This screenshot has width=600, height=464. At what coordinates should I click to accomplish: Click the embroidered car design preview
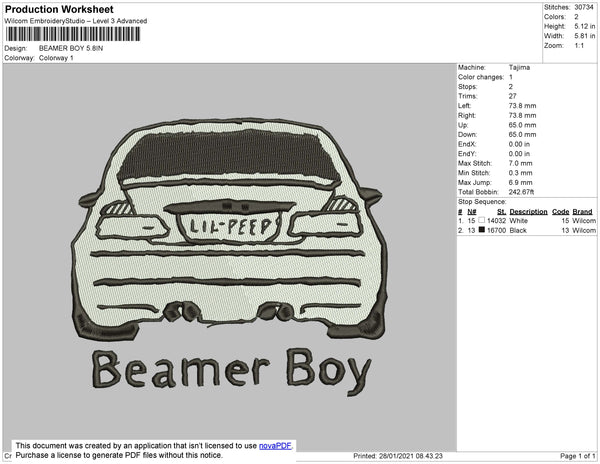230,230
